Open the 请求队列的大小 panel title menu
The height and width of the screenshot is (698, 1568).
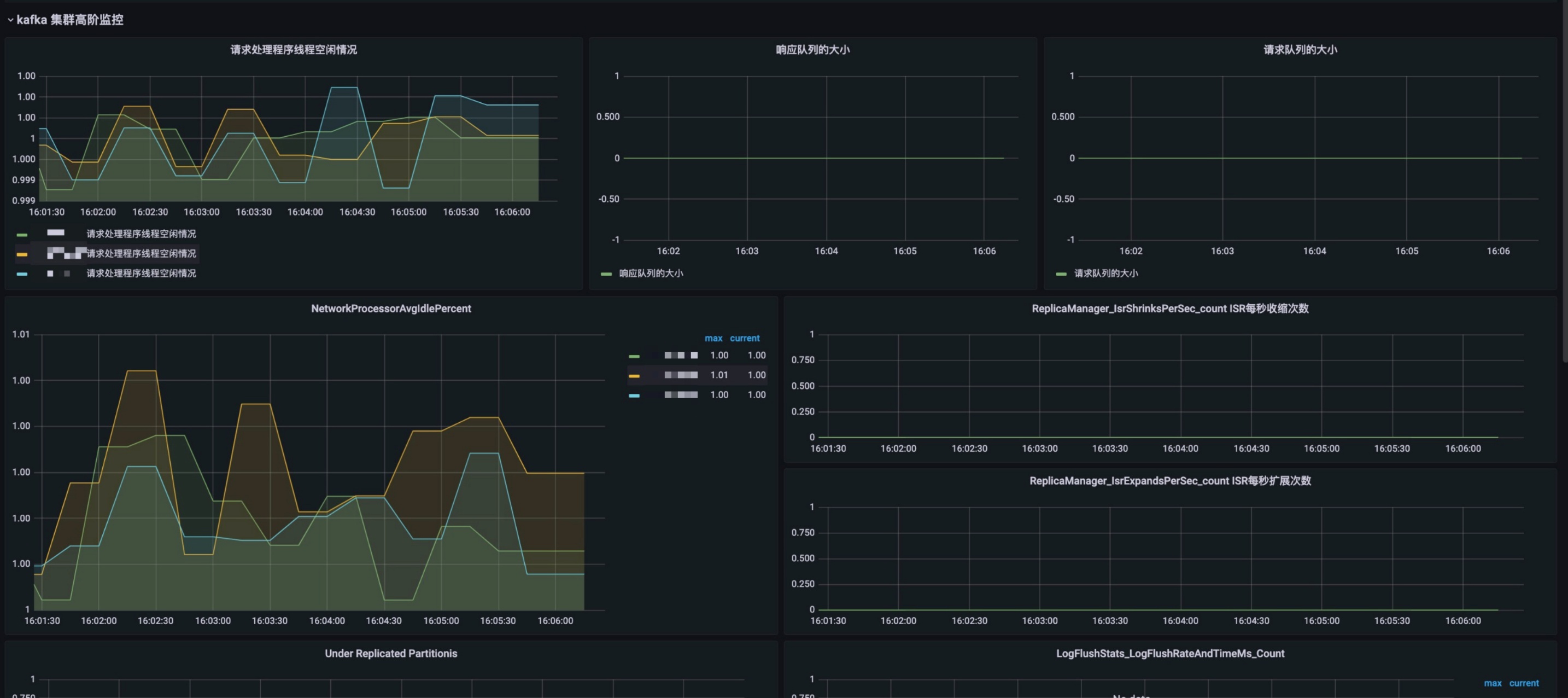click(x=1300, y=50)
